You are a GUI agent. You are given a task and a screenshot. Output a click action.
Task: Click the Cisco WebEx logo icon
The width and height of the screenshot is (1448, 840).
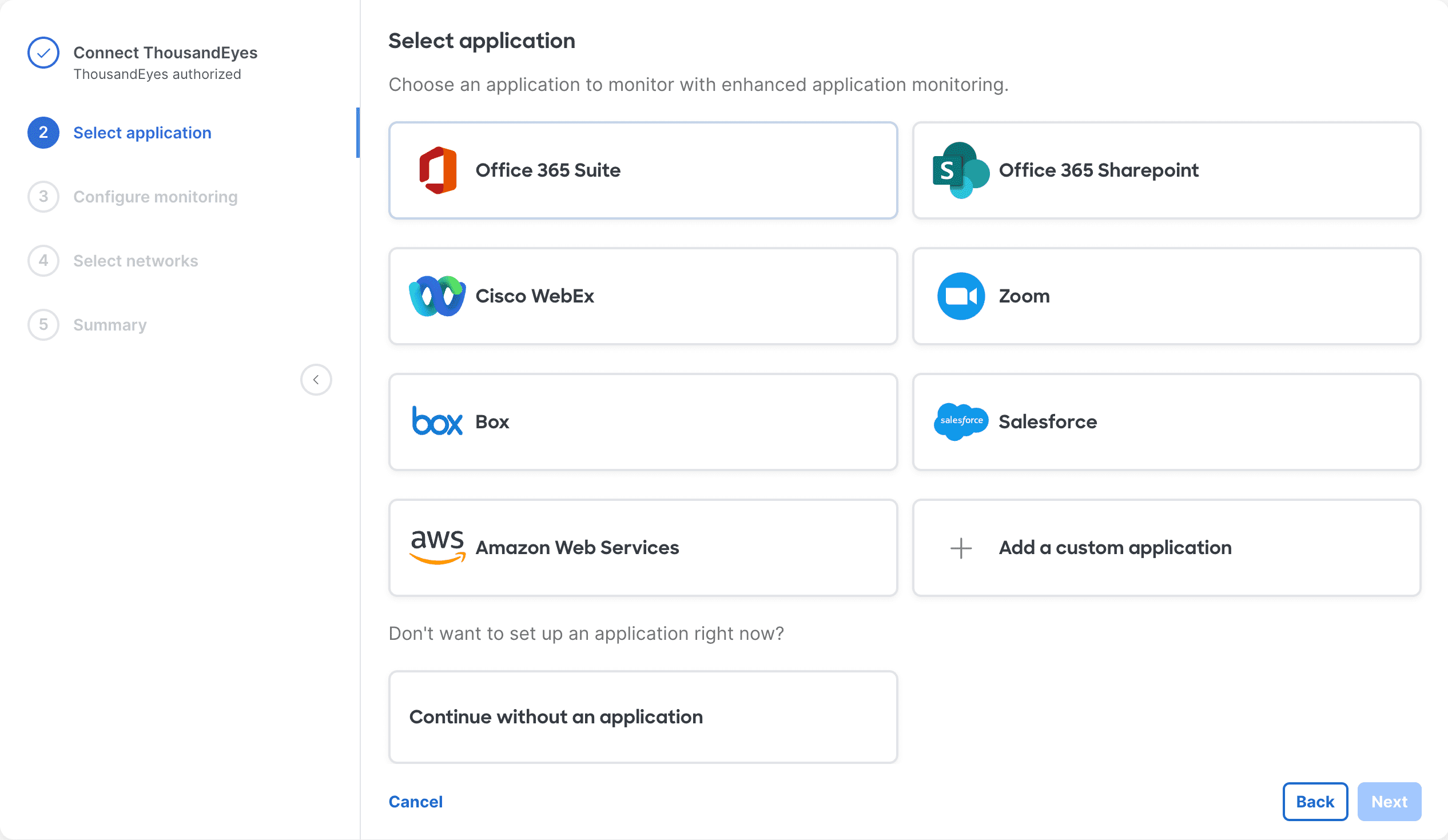point(437,296)
